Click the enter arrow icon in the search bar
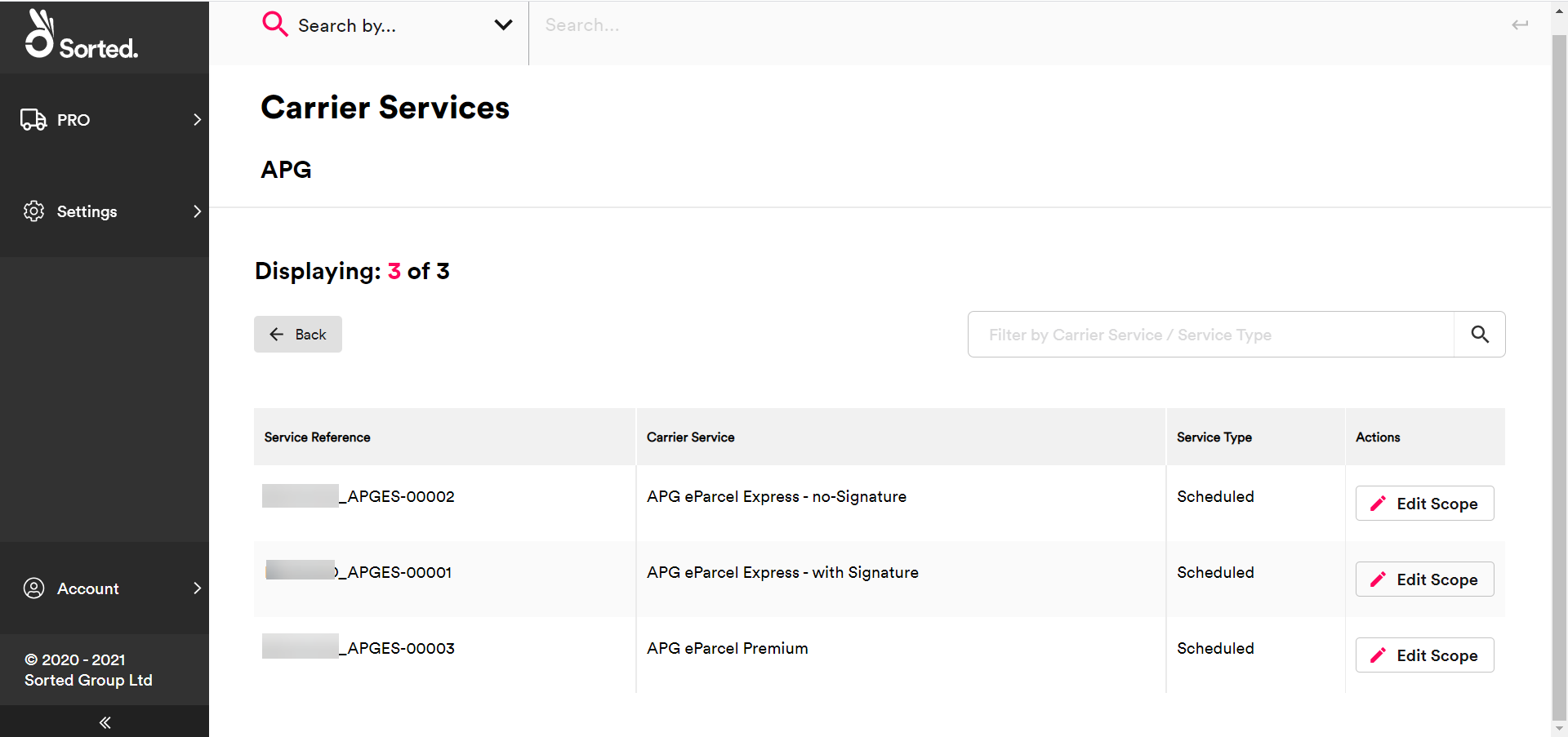This screenshot has width=1568, height=737. pos(1520,25)
